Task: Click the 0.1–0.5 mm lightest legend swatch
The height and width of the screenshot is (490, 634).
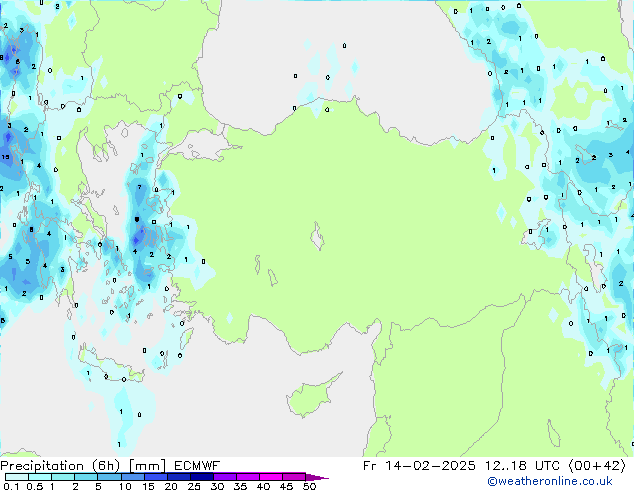Action: coord(17,477)
